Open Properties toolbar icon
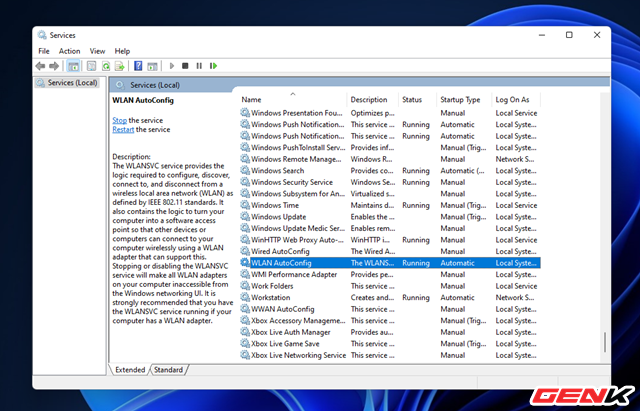640x411 pixels. [x=92, y=66]
